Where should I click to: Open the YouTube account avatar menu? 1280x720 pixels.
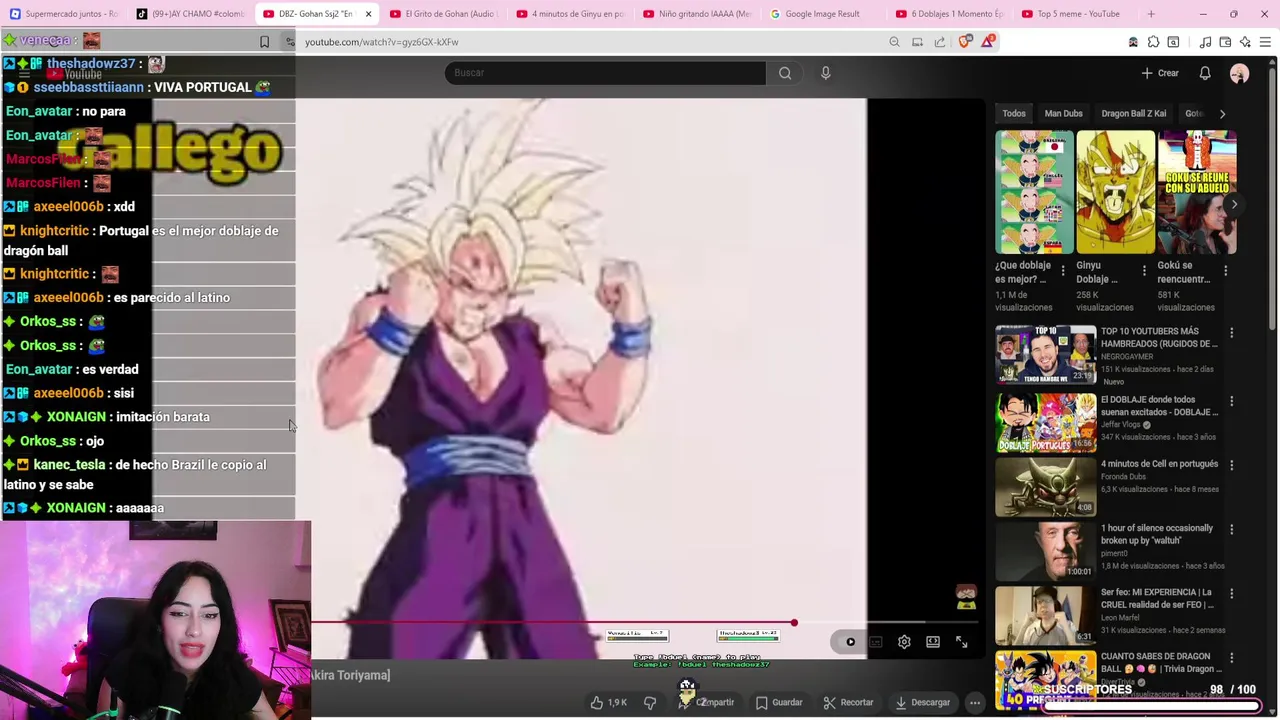coord(1239,73)
